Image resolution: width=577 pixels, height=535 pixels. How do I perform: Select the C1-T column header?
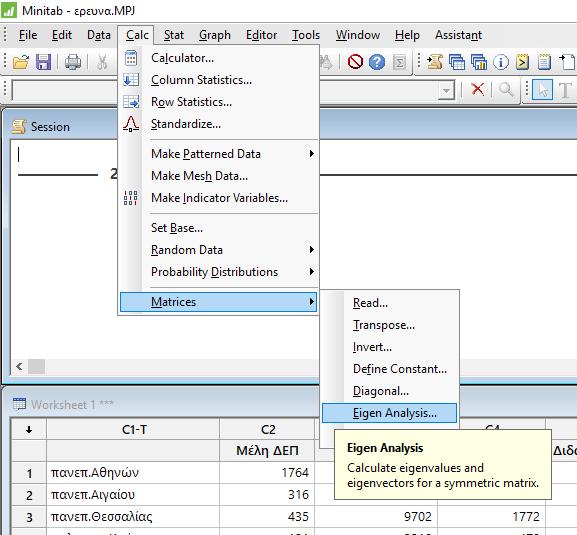pyautogui.click(x=133, y=429)
